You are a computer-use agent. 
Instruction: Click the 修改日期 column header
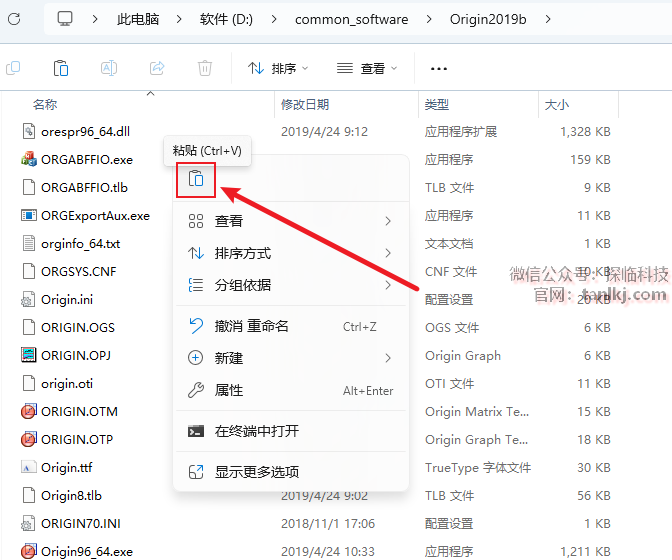click(304, 104)
